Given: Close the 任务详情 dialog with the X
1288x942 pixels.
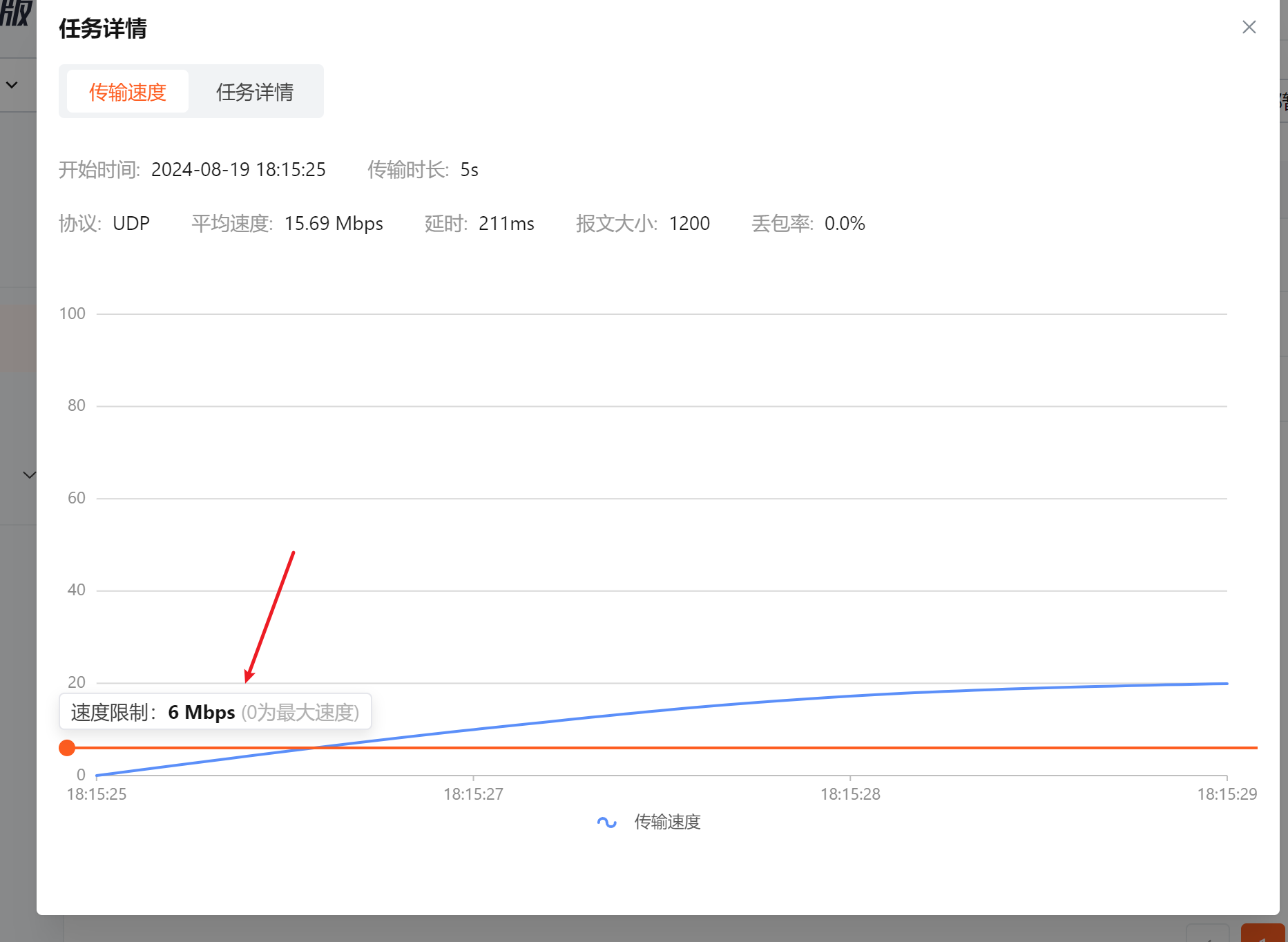Looking at the screenshot, I should 1249,27.
